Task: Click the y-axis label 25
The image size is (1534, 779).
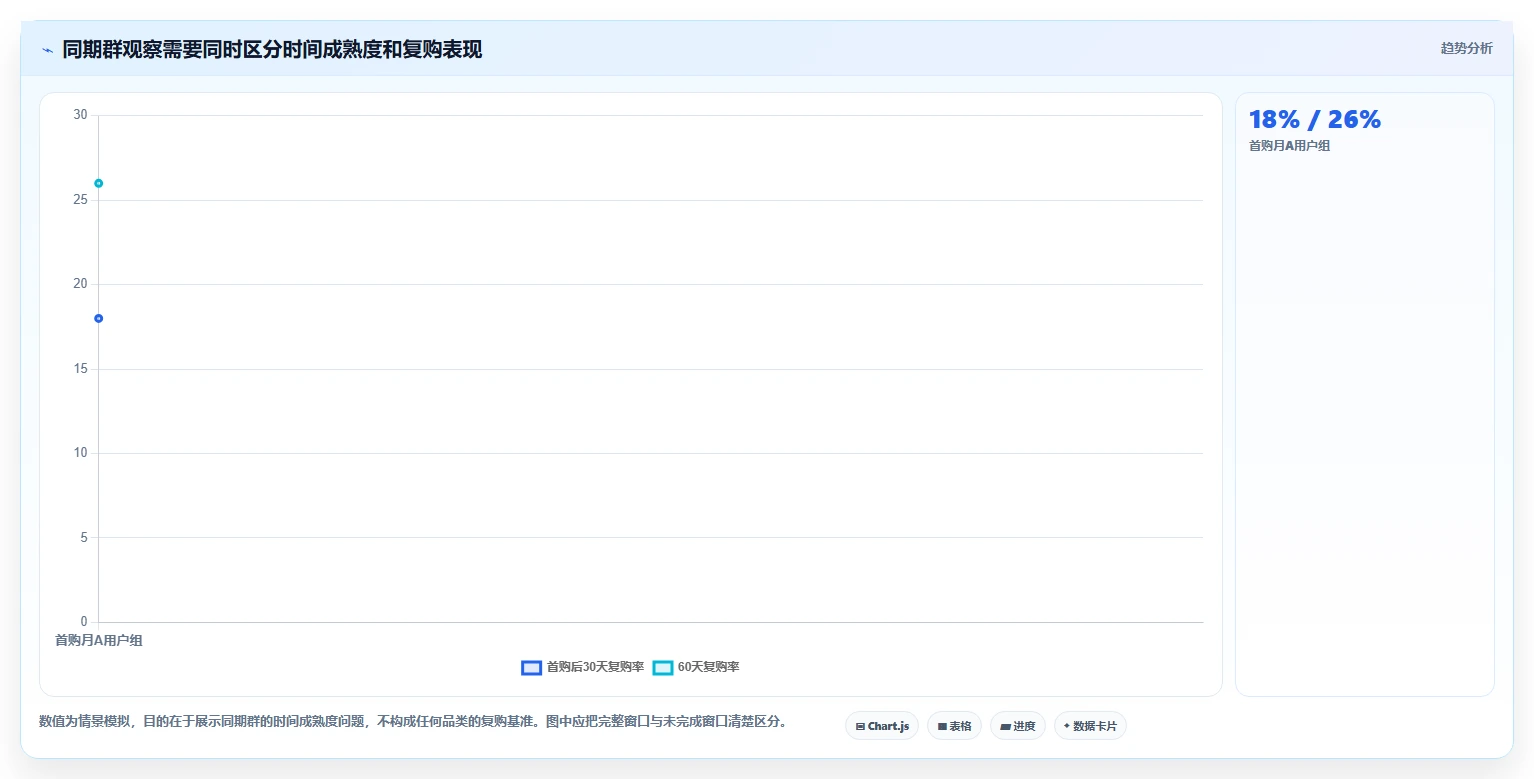Action: (81, 200)
